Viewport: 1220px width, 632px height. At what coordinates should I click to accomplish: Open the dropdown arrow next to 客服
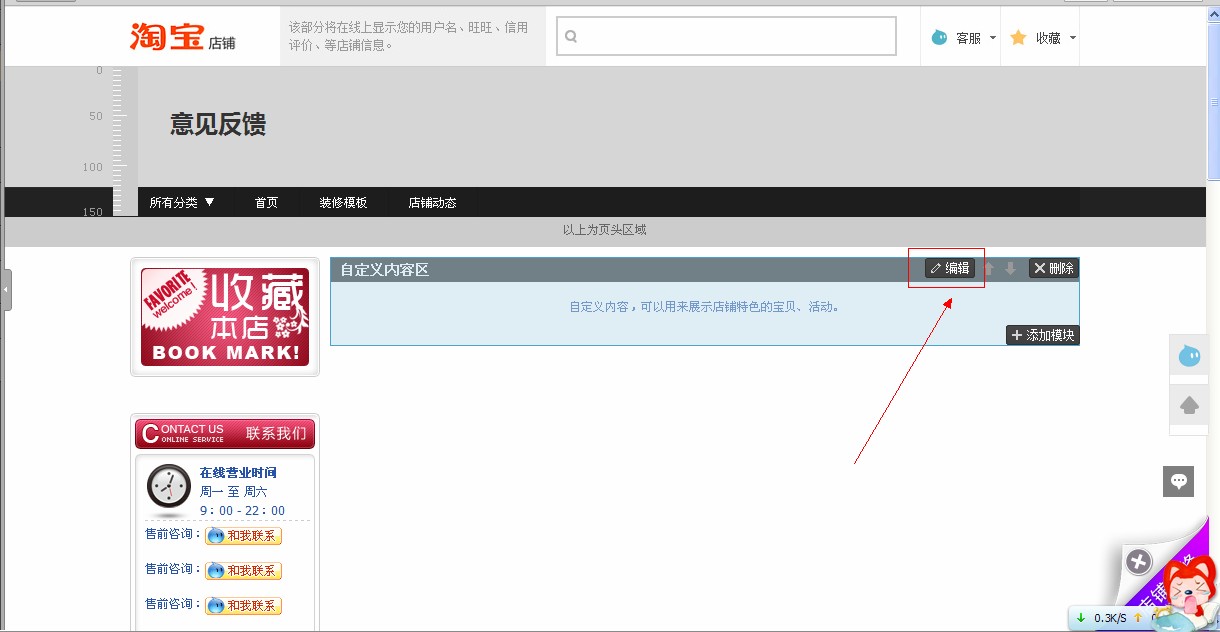[x=991, y=36]
